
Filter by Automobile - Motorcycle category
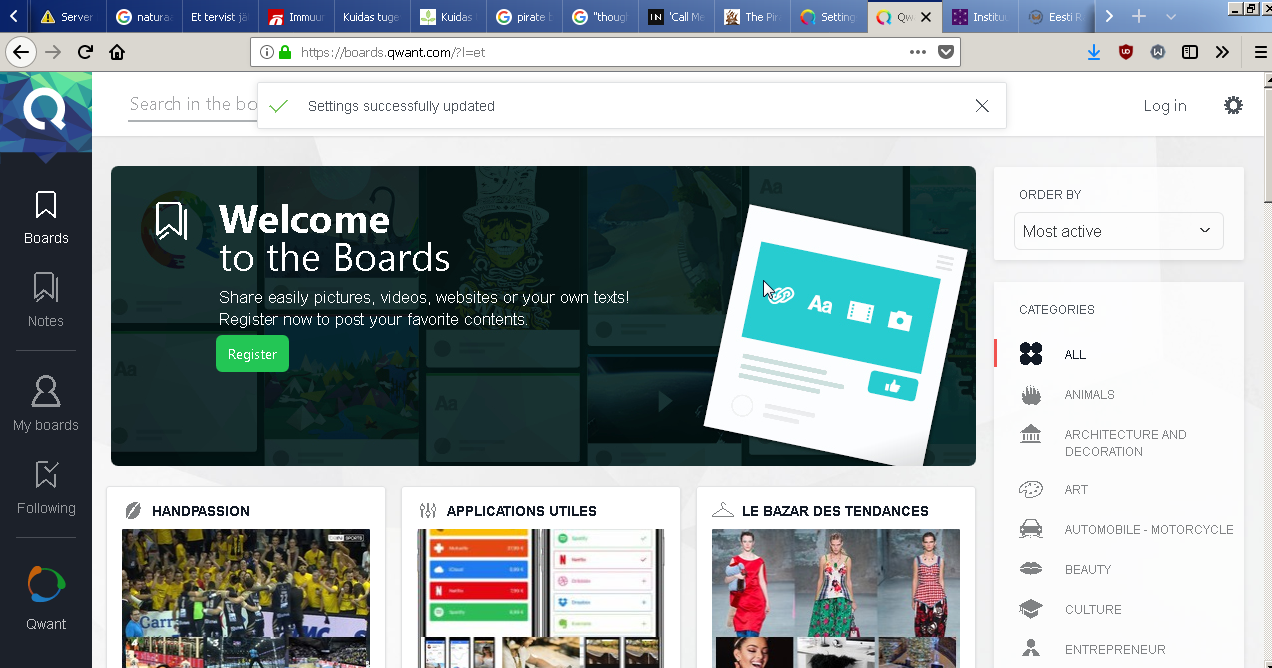click(1148, 530)
